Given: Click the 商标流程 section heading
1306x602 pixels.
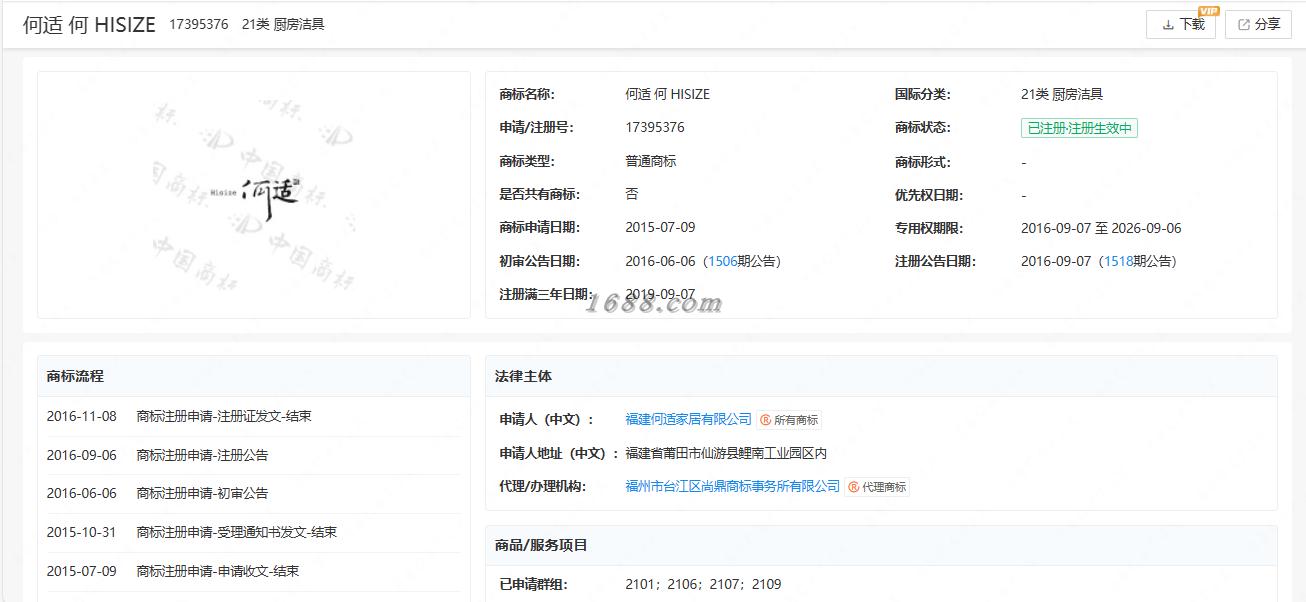Looking at the screenshot, I should [x=75, y=376].
